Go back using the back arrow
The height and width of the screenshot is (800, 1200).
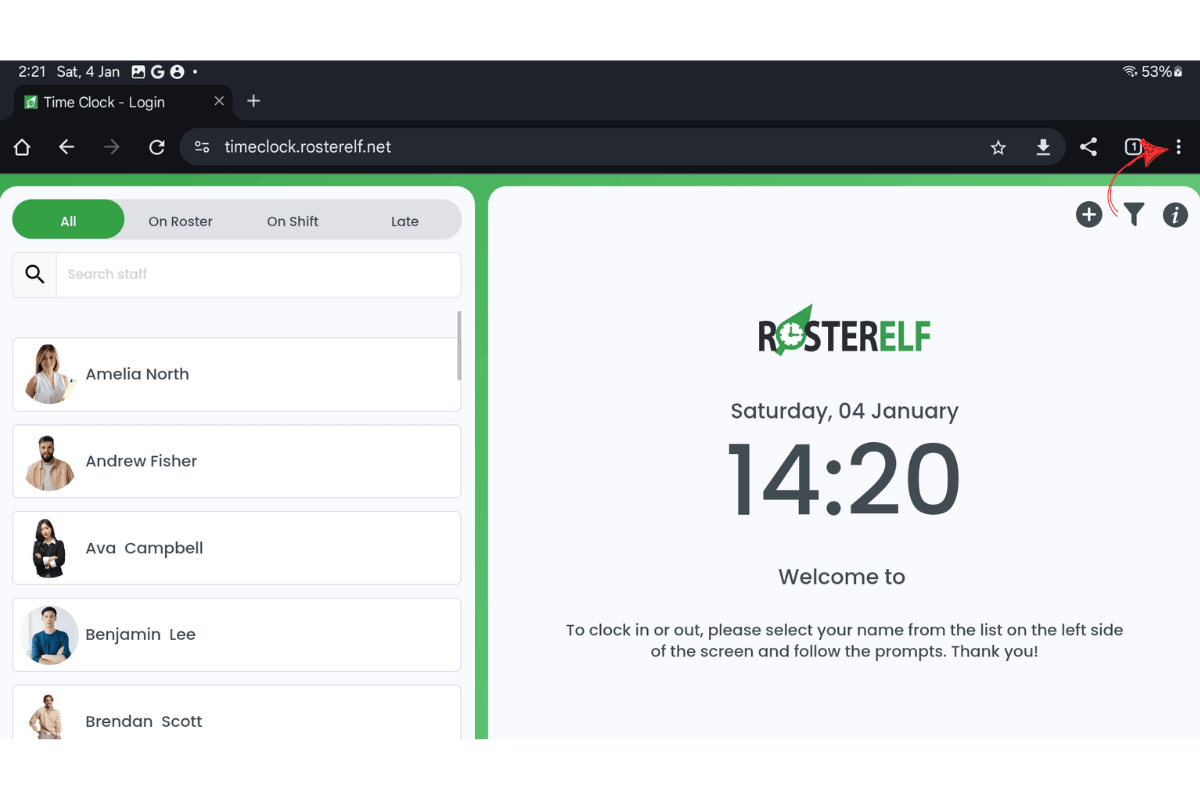[x=66, y=146]
